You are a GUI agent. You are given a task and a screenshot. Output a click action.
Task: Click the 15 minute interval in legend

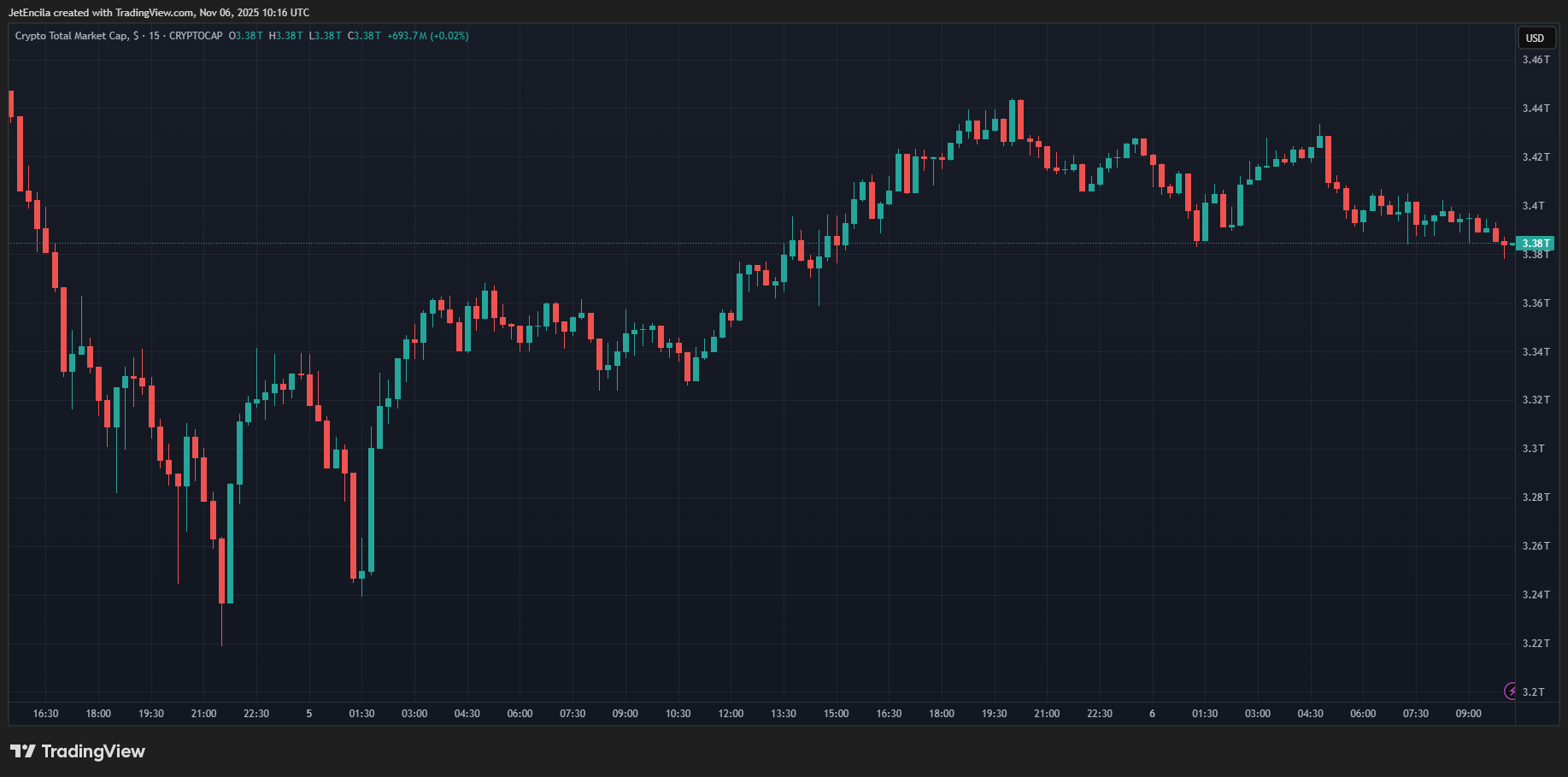[154, 36]
